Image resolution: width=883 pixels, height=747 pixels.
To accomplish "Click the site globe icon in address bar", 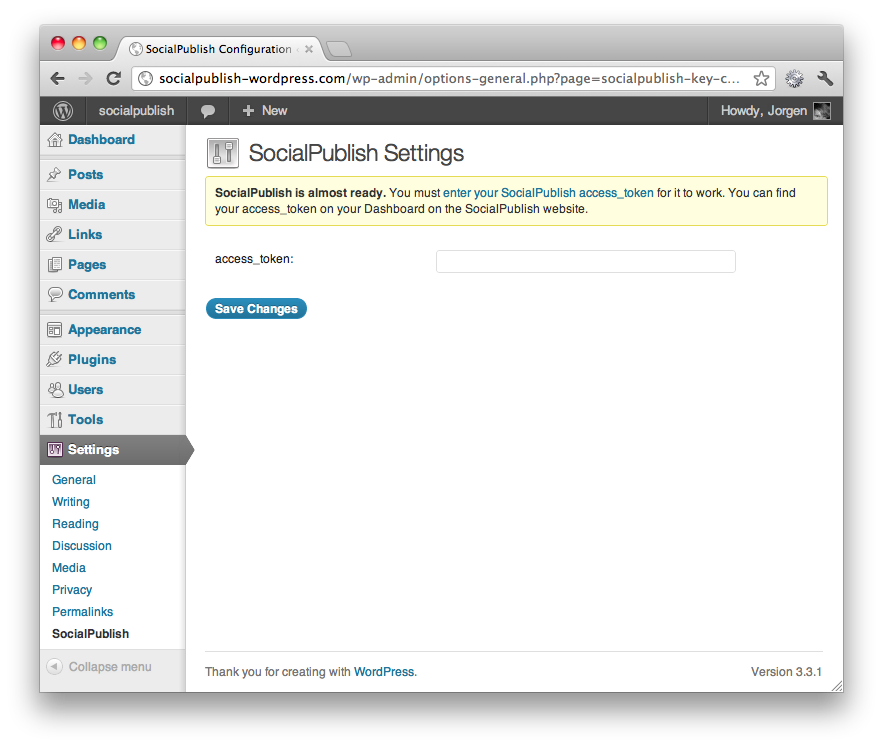I will tap(146, 78).
